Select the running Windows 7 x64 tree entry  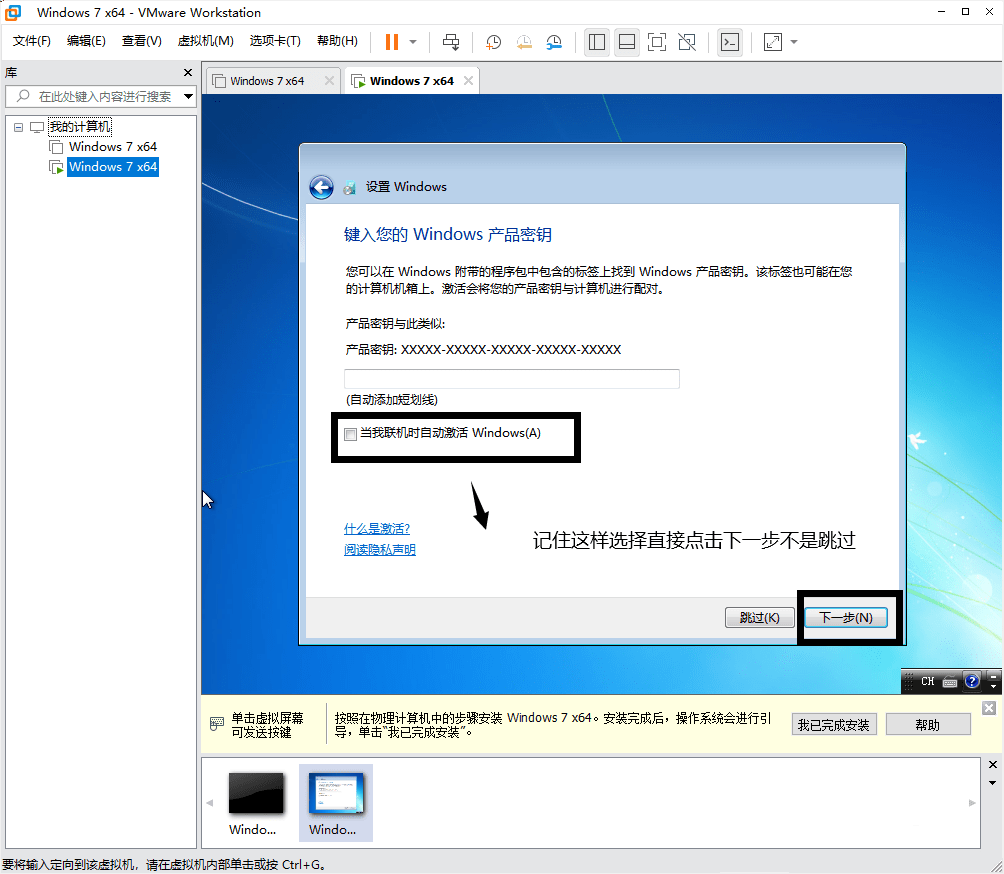[x=113, y=167]
